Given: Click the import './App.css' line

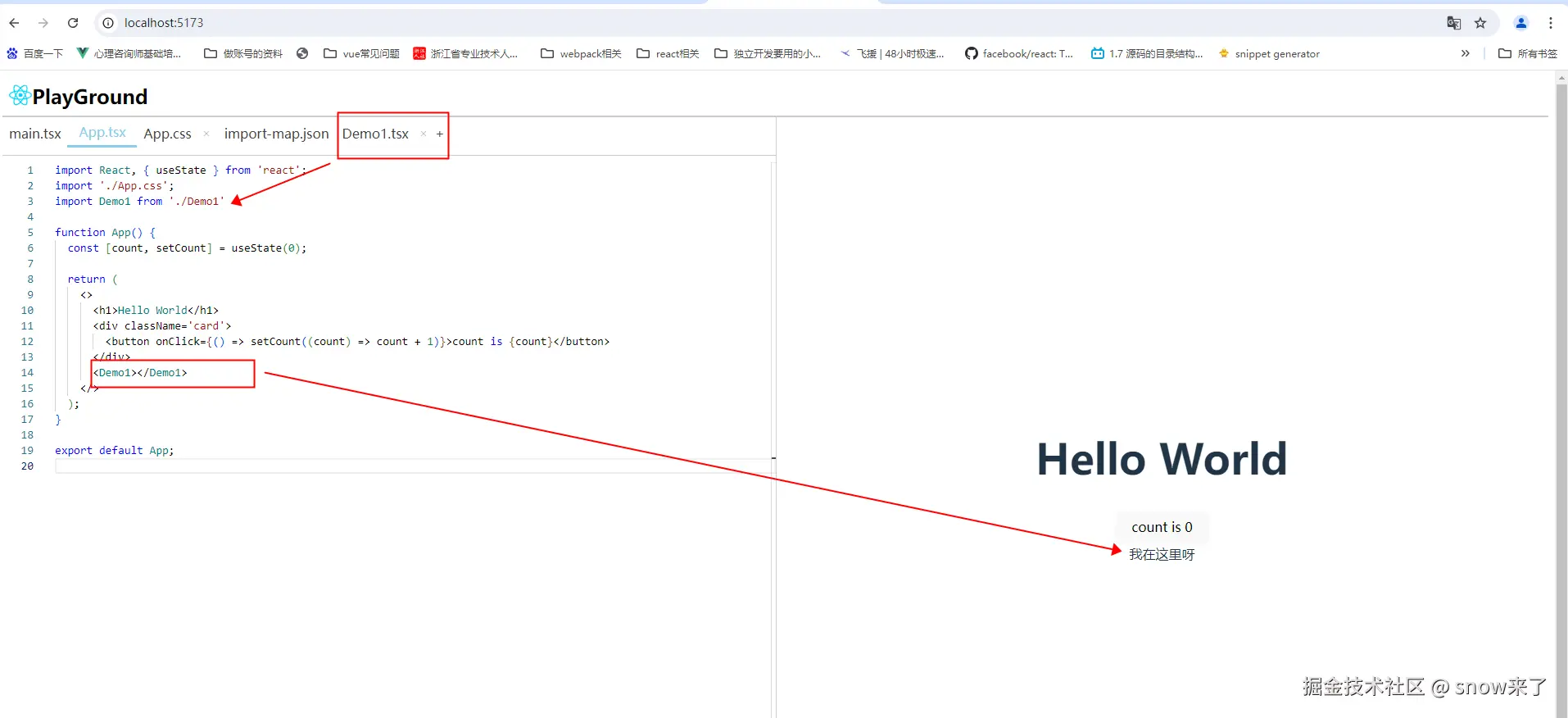Looking at the screenshot, I should [114, 186].
